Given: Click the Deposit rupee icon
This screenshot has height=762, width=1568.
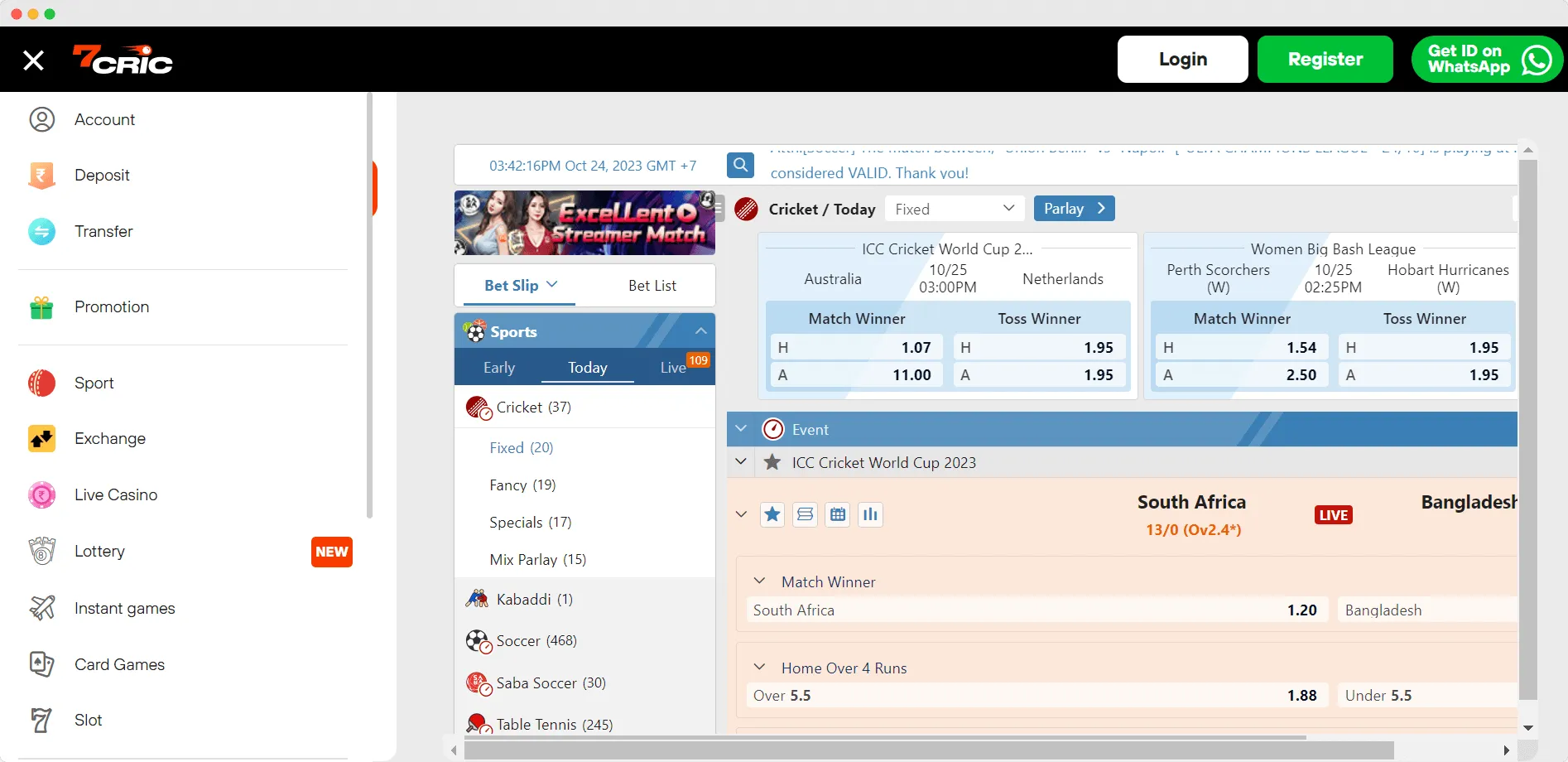Looking at the screenshot, I should (41, 175).
